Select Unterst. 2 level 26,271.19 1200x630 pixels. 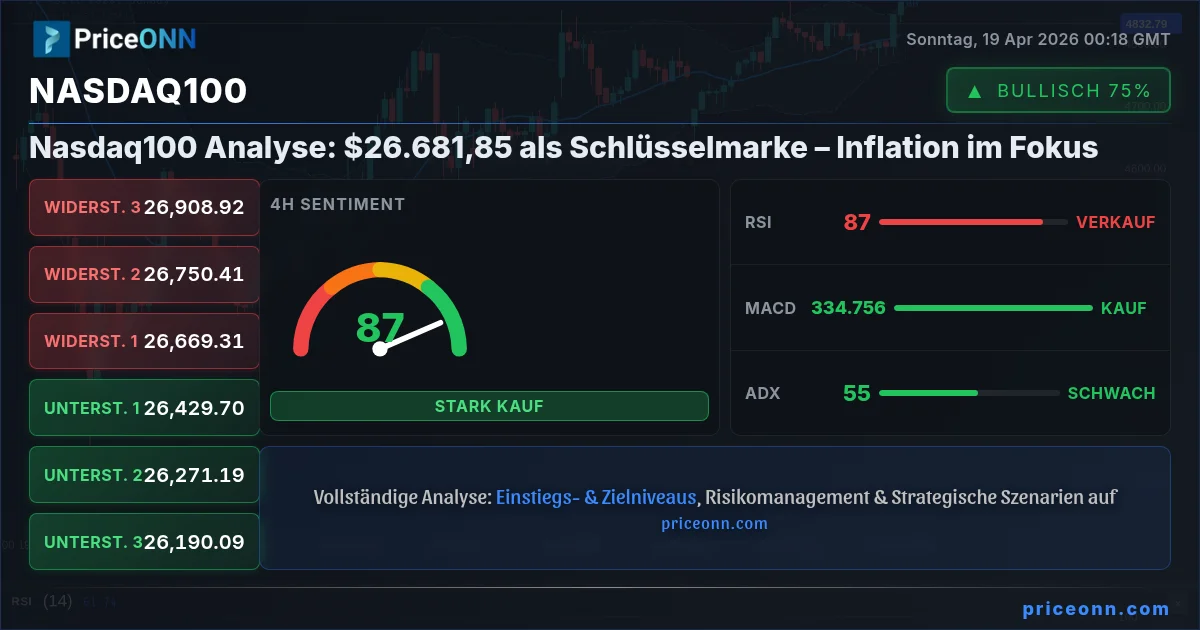tap(144, 475)
